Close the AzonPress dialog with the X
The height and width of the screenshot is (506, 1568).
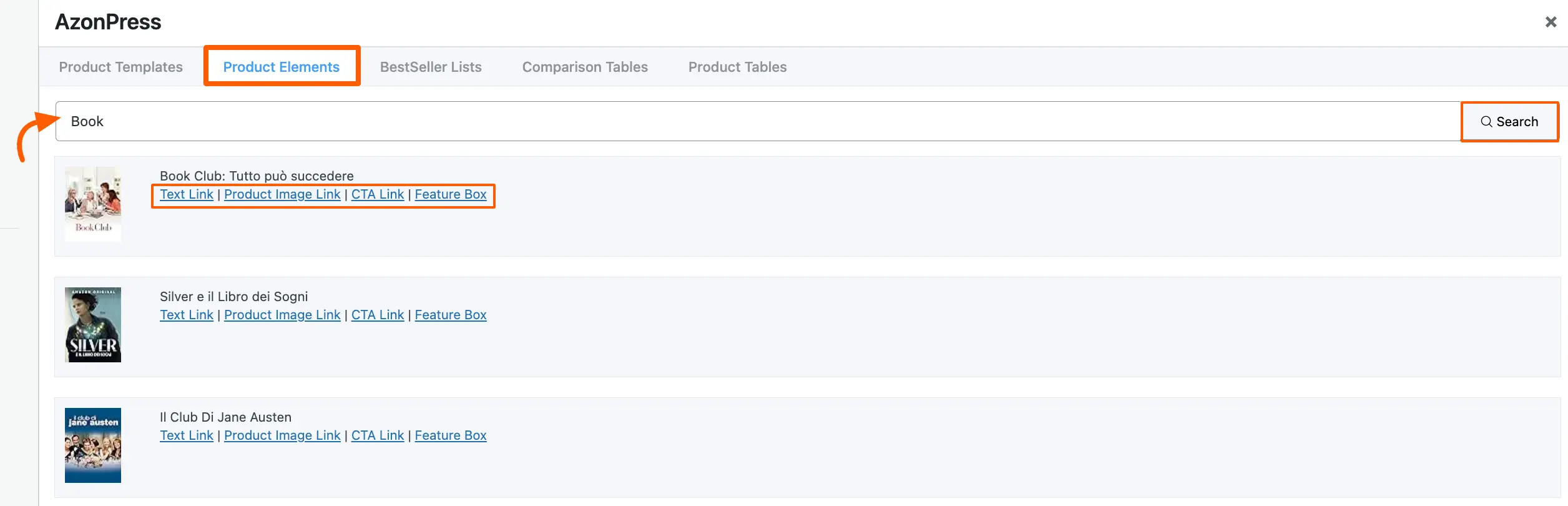[x=1551, y=22]
